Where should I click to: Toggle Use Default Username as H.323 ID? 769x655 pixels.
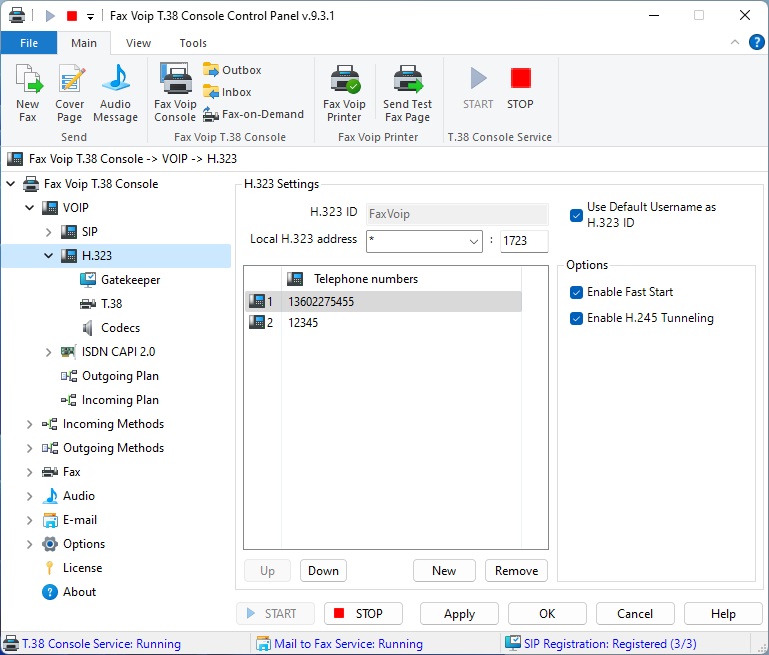(x=576, y=215)
